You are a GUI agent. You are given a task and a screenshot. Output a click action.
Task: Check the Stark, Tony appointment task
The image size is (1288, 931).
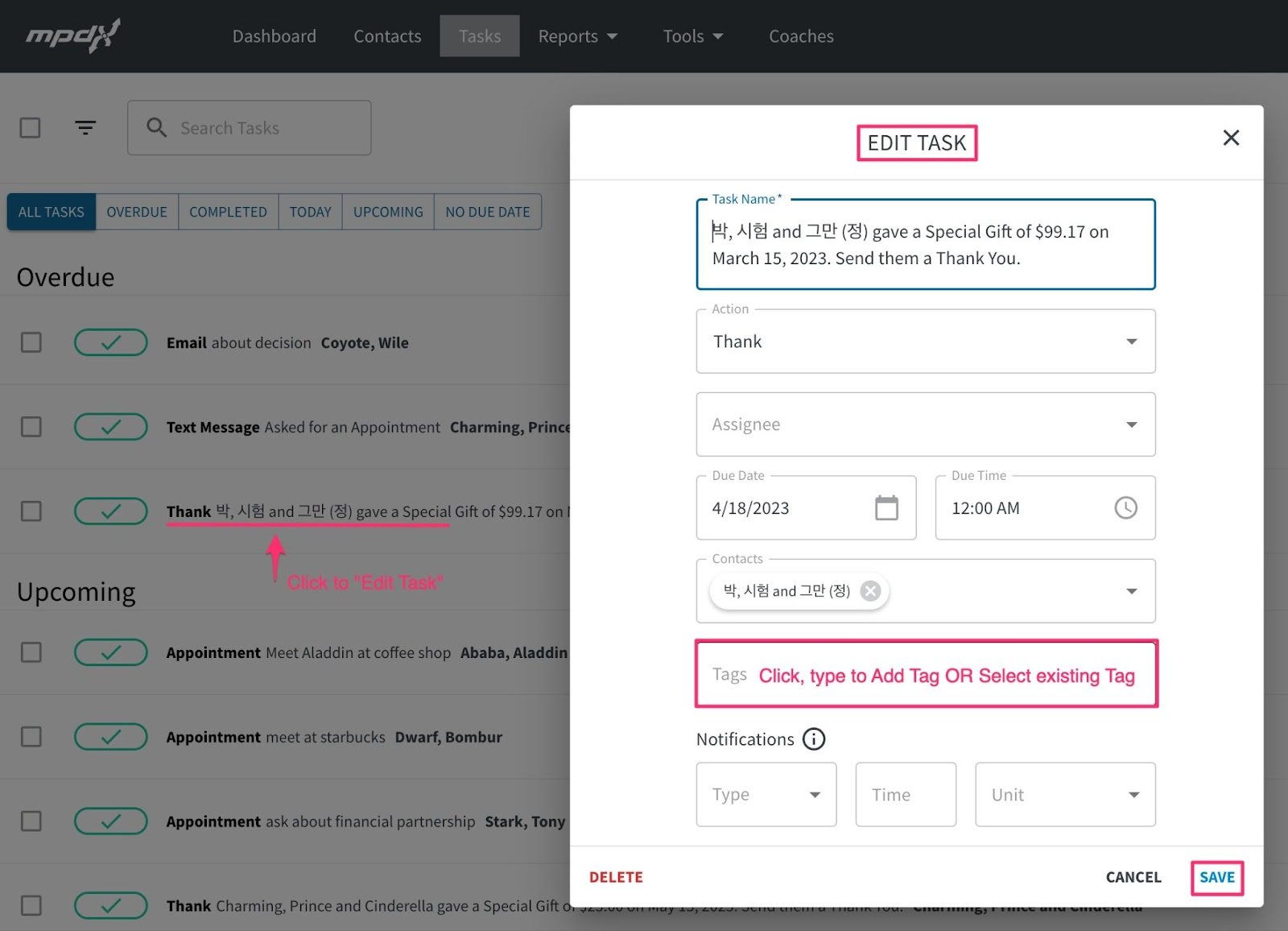(x=31, y=821)
